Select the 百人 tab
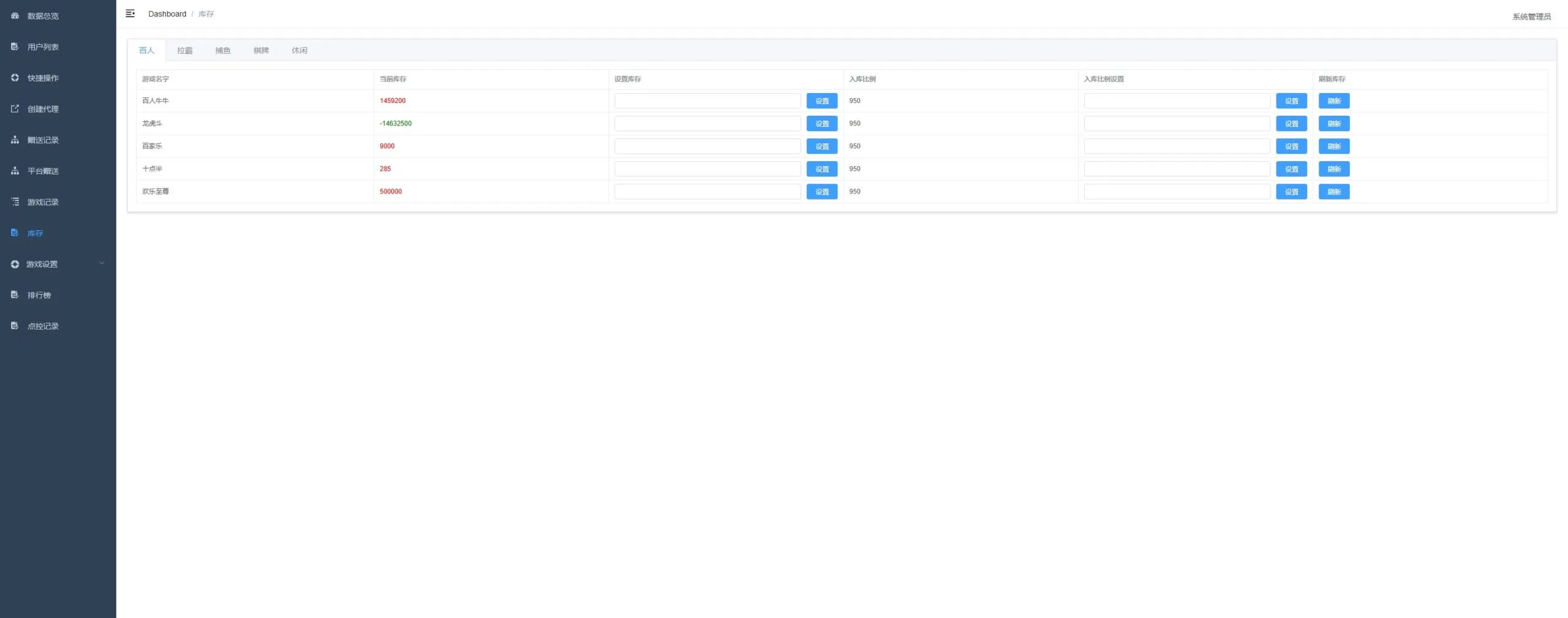Viewport: 1568px width, 618px height. 146,50
